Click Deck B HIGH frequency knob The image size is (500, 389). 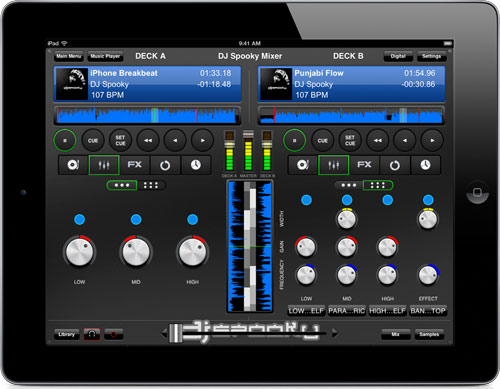click(387, 275)
